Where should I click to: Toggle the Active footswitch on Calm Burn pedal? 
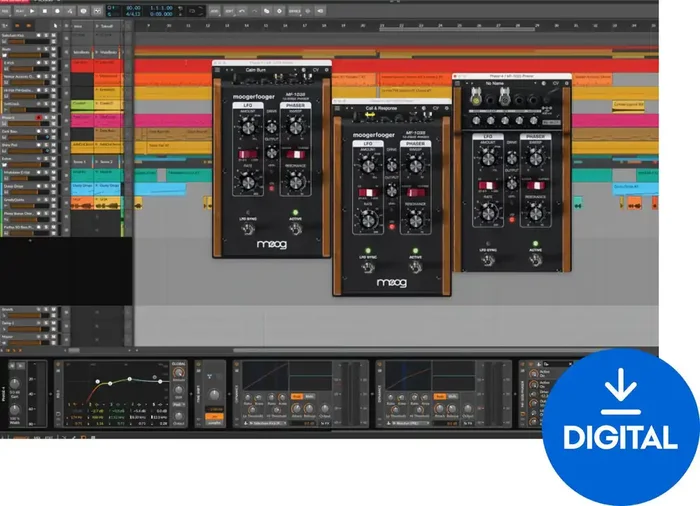point(295,229)
